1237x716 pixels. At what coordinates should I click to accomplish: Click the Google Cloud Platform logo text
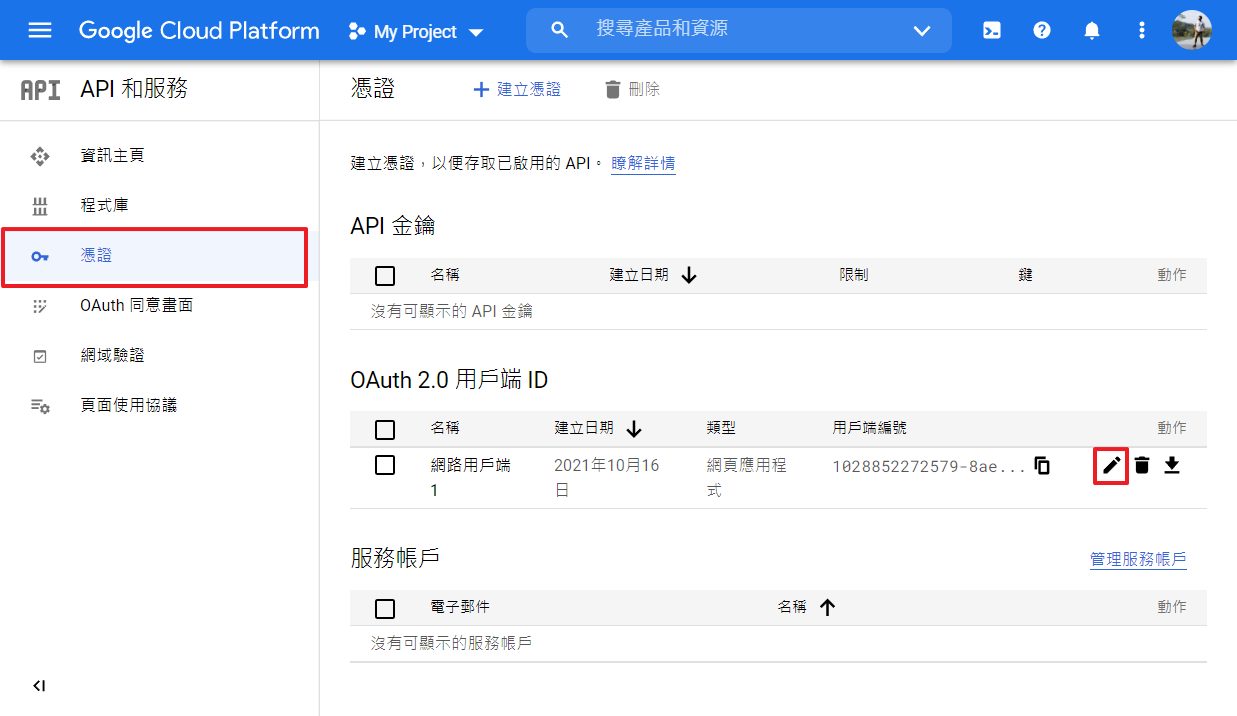[199, 31]
